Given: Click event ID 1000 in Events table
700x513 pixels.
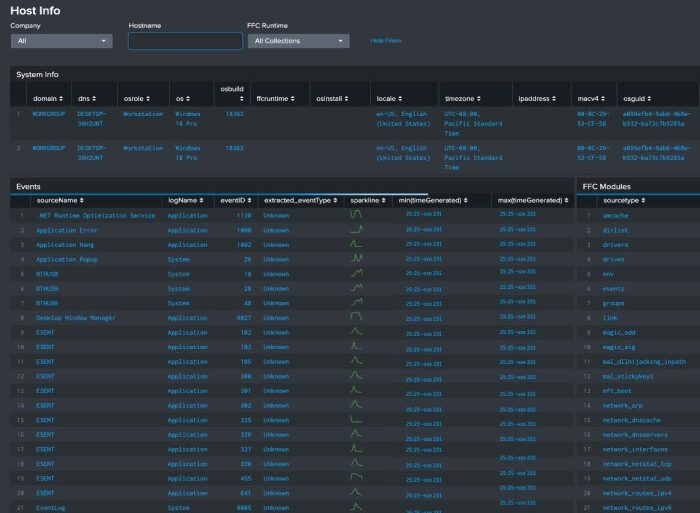Looking at the screenshot, I should [244, 230].
